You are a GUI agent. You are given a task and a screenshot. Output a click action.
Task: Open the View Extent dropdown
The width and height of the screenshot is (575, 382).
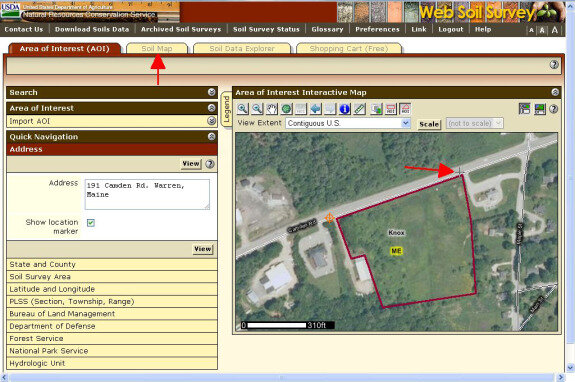(x=348, y=123)
